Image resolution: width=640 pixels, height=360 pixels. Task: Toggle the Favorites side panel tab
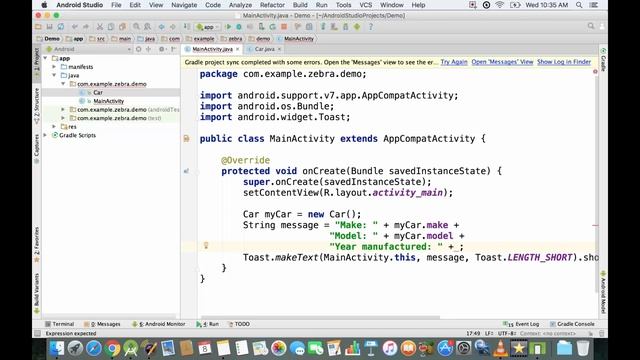coord(37,244)
